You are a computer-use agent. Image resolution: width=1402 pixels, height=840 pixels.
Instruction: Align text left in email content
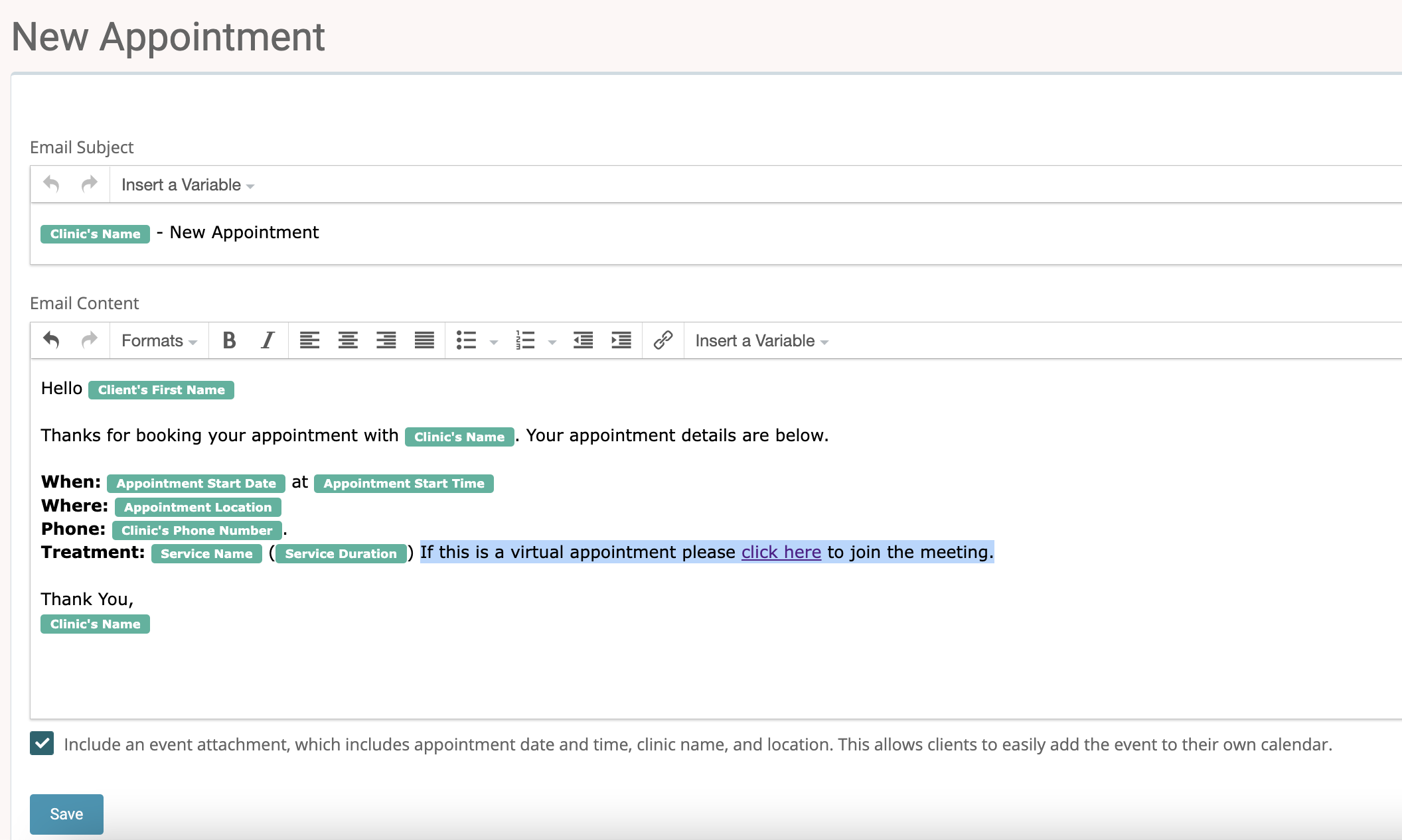pyautogui.click(x=309, y=340)
